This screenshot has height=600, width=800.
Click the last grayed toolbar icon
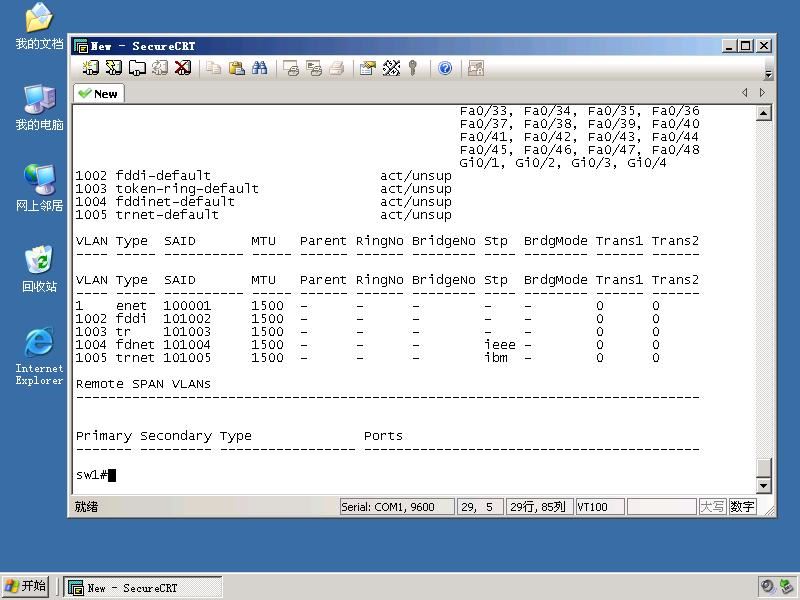point(476,68)
